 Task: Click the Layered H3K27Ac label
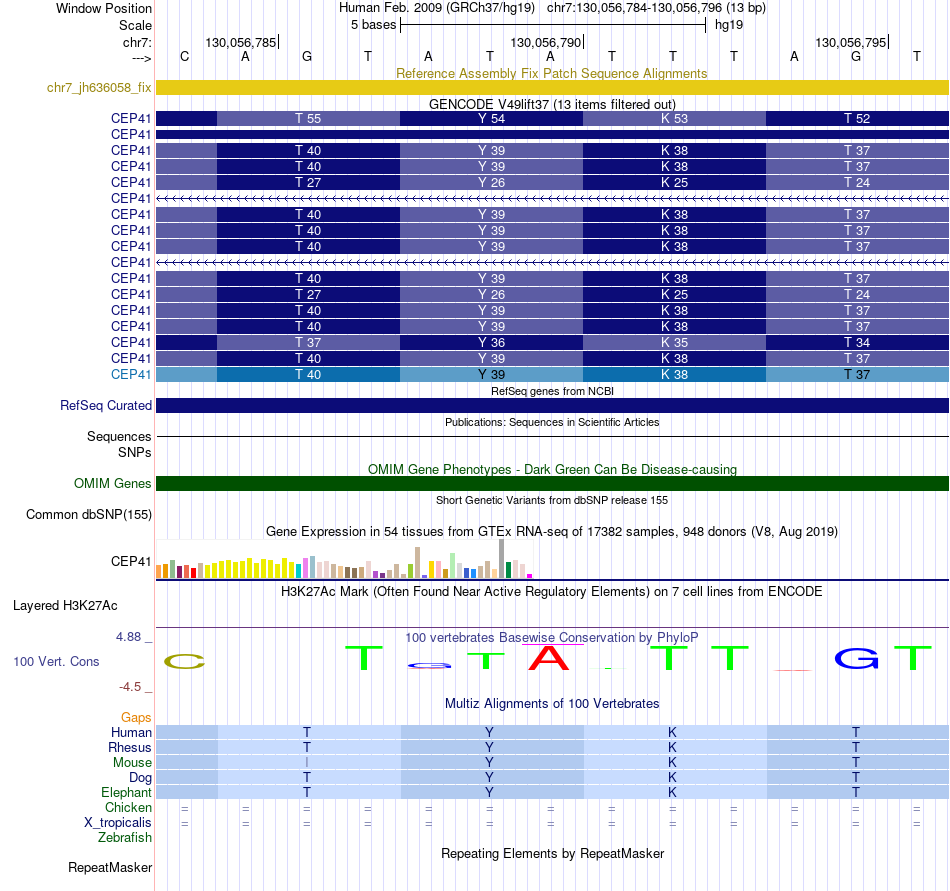pyautogui.click(x=65, y=606)
